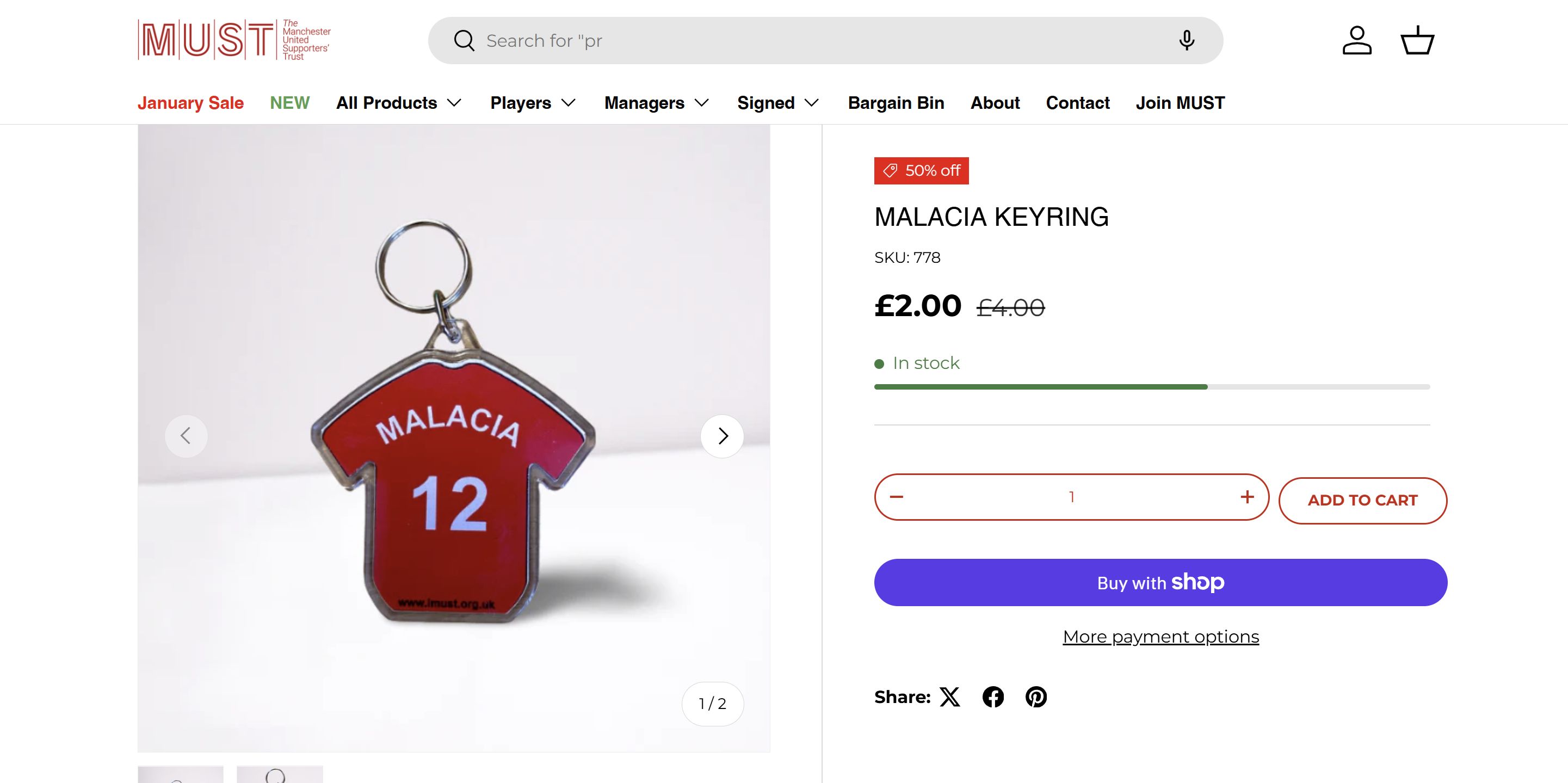Click More payment options link
Viewport: 1568px width, 783px height.
tap(1160, 636)
